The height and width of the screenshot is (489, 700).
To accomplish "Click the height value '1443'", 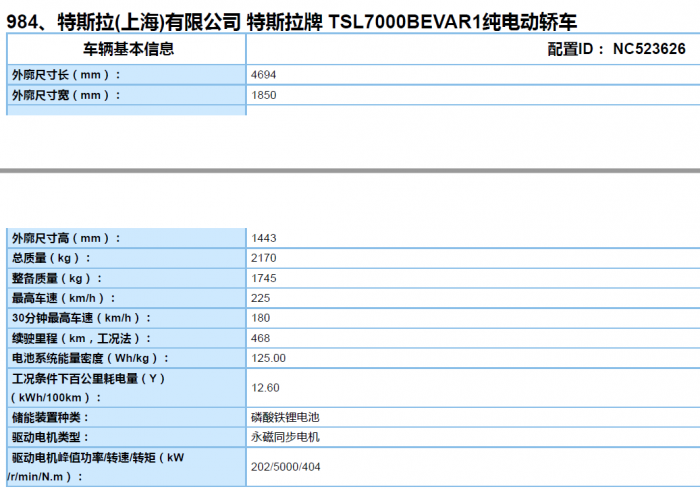I will tap(264, 238).
